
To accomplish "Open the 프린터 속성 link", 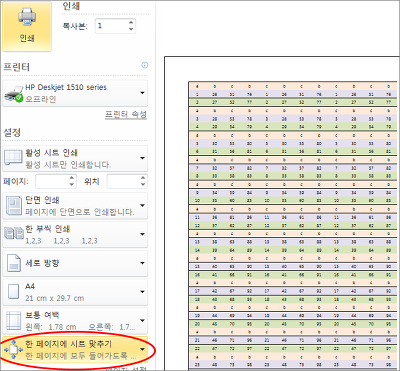I will (x=126, y=115).
